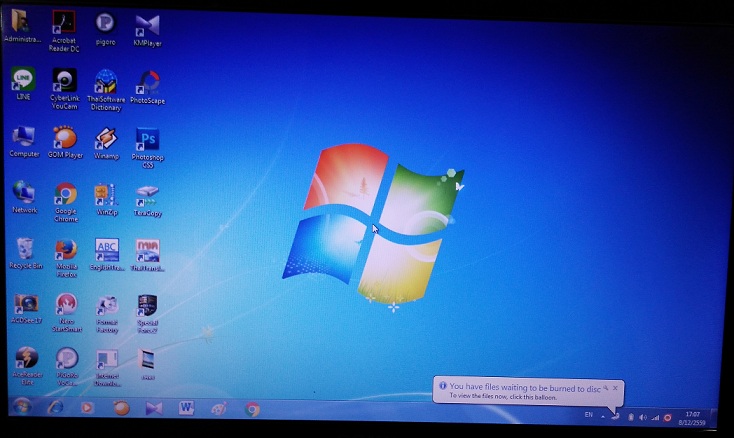Launch Internet Explorer from the taskbar

tap(55, 407)
